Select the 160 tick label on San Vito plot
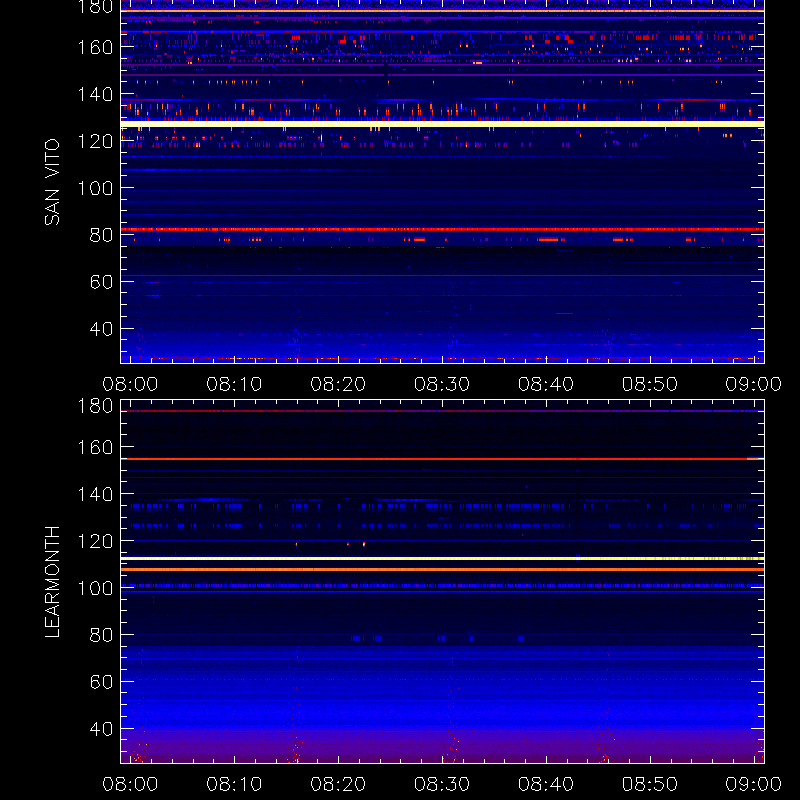 [95, 47]
